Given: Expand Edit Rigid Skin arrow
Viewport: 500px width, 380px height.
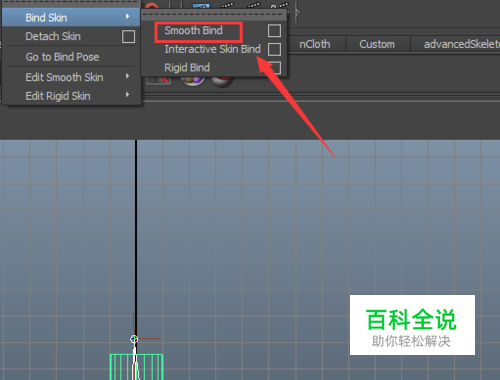Looking at the screenshot, I should click(127, 95).
